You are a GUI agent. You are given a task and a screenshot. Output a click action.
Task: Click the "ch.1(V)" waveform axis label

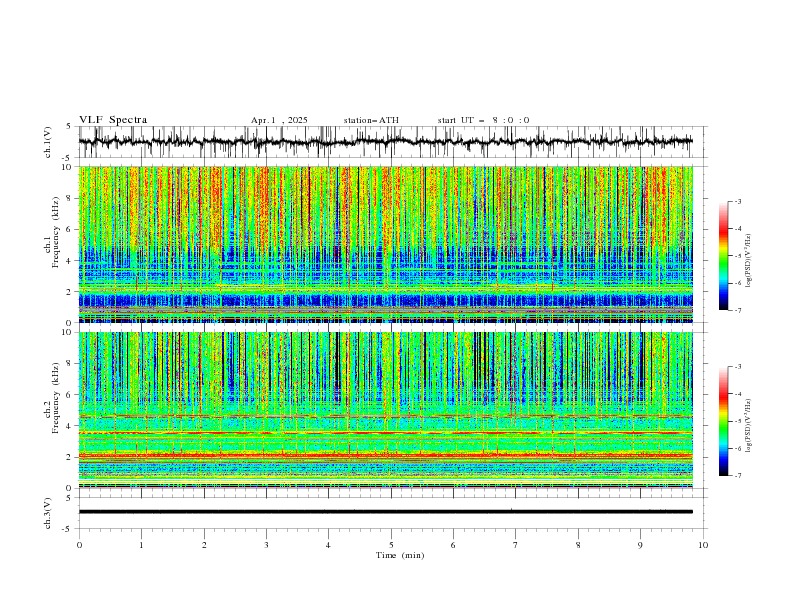point(48,142)
